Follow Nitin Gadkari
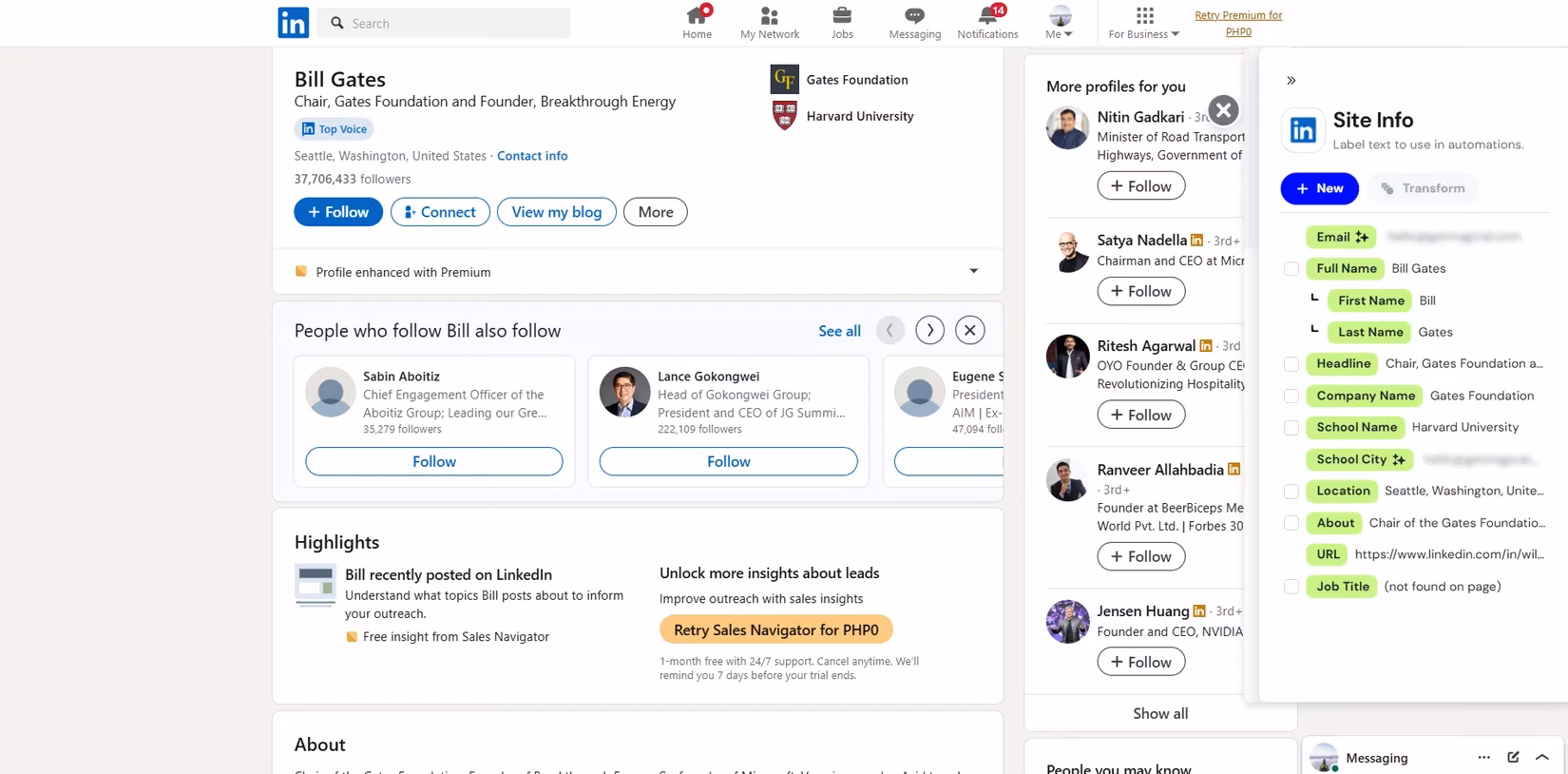1568x774 pixels. pos(1141,186)
